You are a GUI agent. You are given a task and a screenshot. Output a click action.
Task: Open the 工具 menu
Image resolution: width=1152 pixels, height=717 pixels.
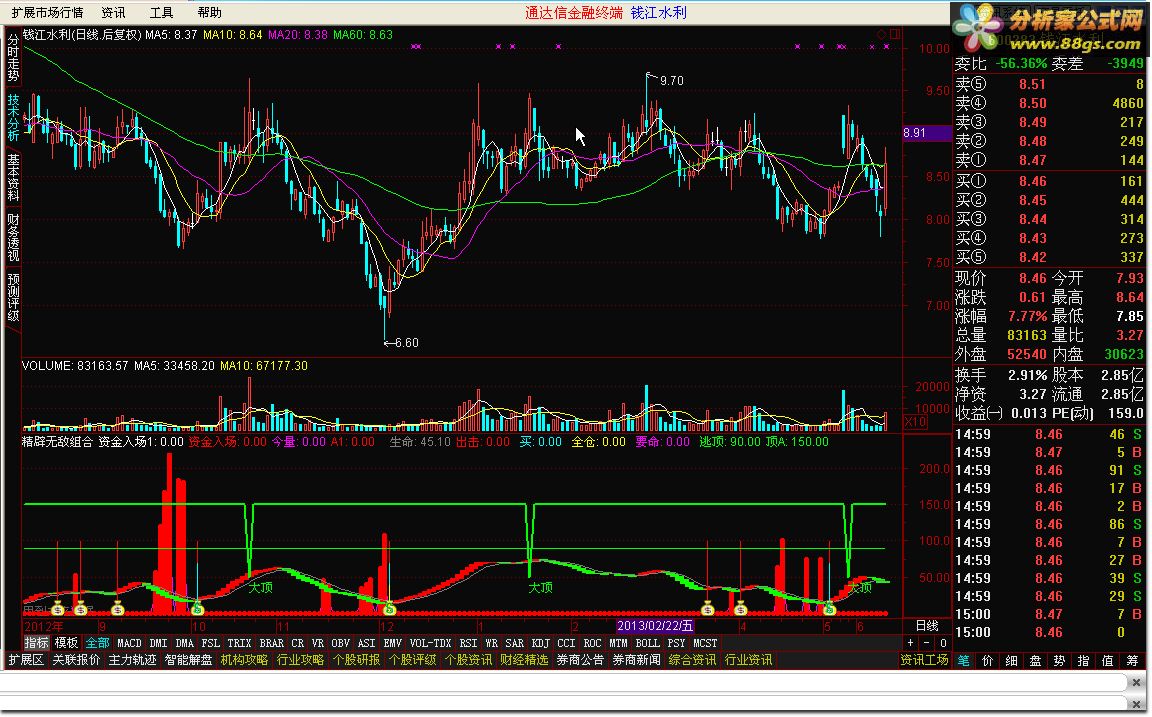pyautogui.click(x=162, y=12)
